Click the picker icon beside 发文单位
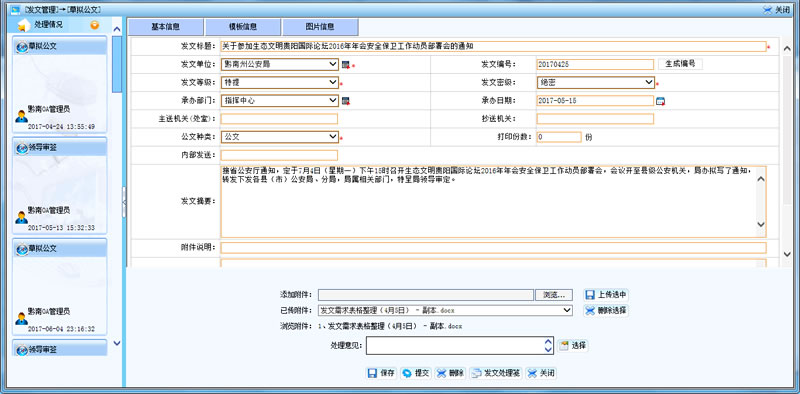Viewport: 800px width, 394px height. pos(346,65)
